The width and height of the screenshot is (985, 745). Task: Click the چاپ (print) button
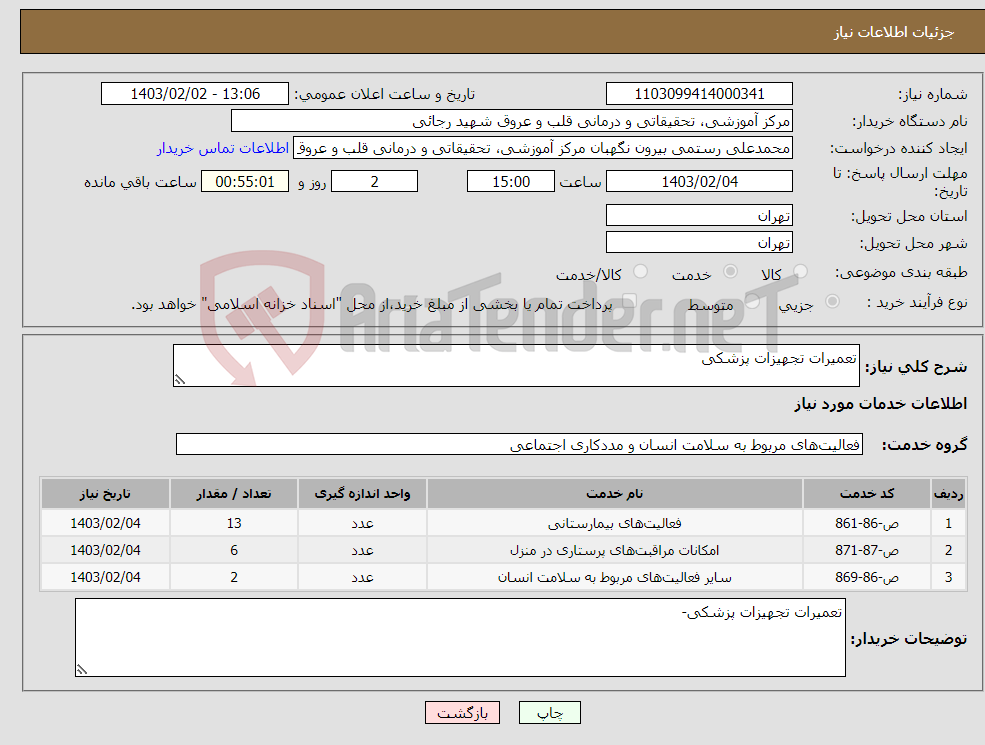pos(550,713)
